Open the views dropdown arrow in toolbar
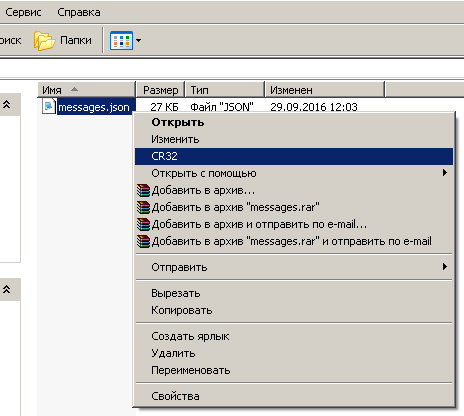 point(138,40)
